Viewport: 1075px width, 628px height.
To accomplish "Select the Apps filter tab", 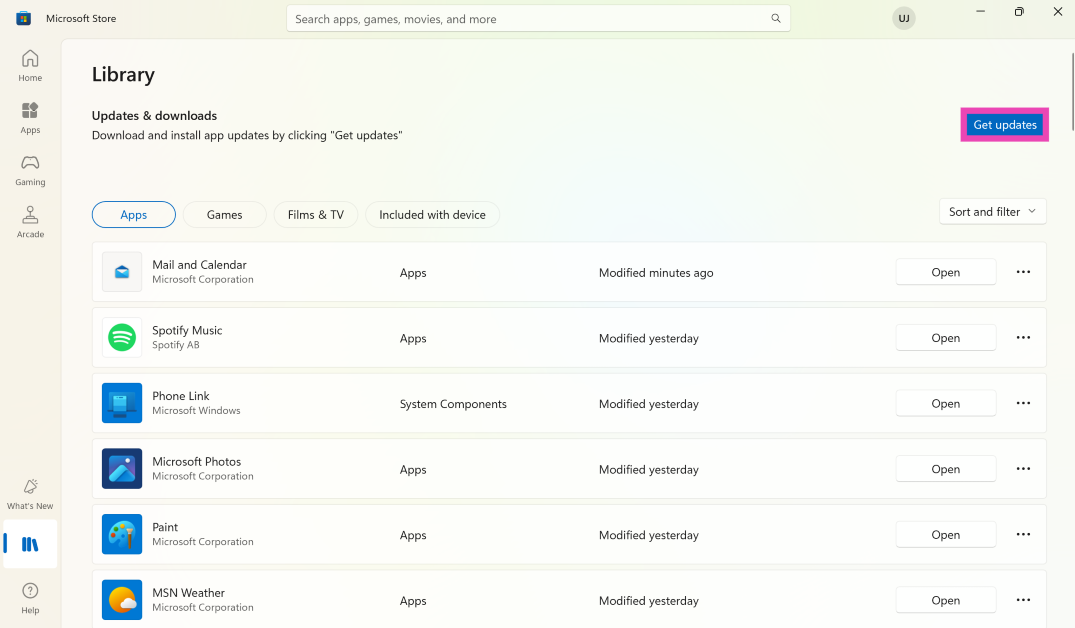I will click(134, 215).
